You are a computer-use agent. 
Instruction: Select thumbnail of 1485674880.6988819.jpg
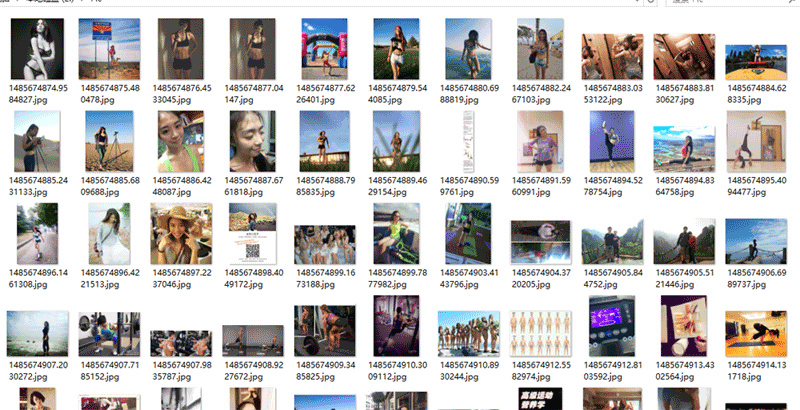468,49
